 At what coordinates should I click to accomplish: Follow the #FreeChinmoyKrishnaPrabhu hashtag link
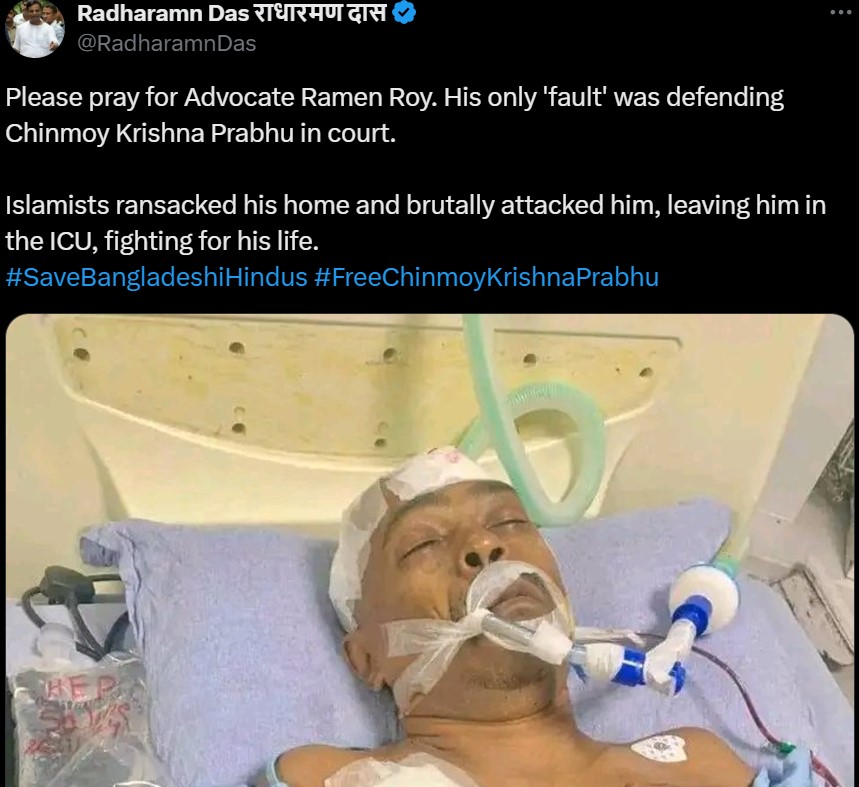(486, 277)
